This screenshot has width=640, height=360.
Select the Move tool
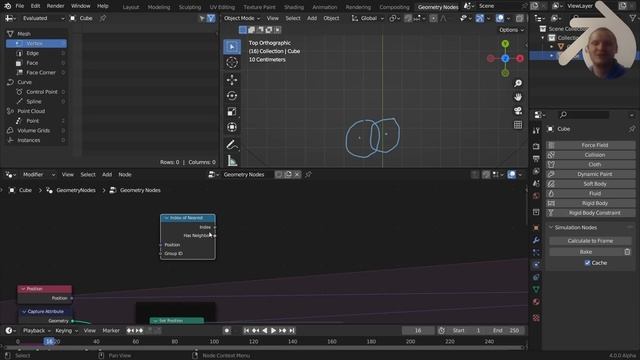coord(232,80)
